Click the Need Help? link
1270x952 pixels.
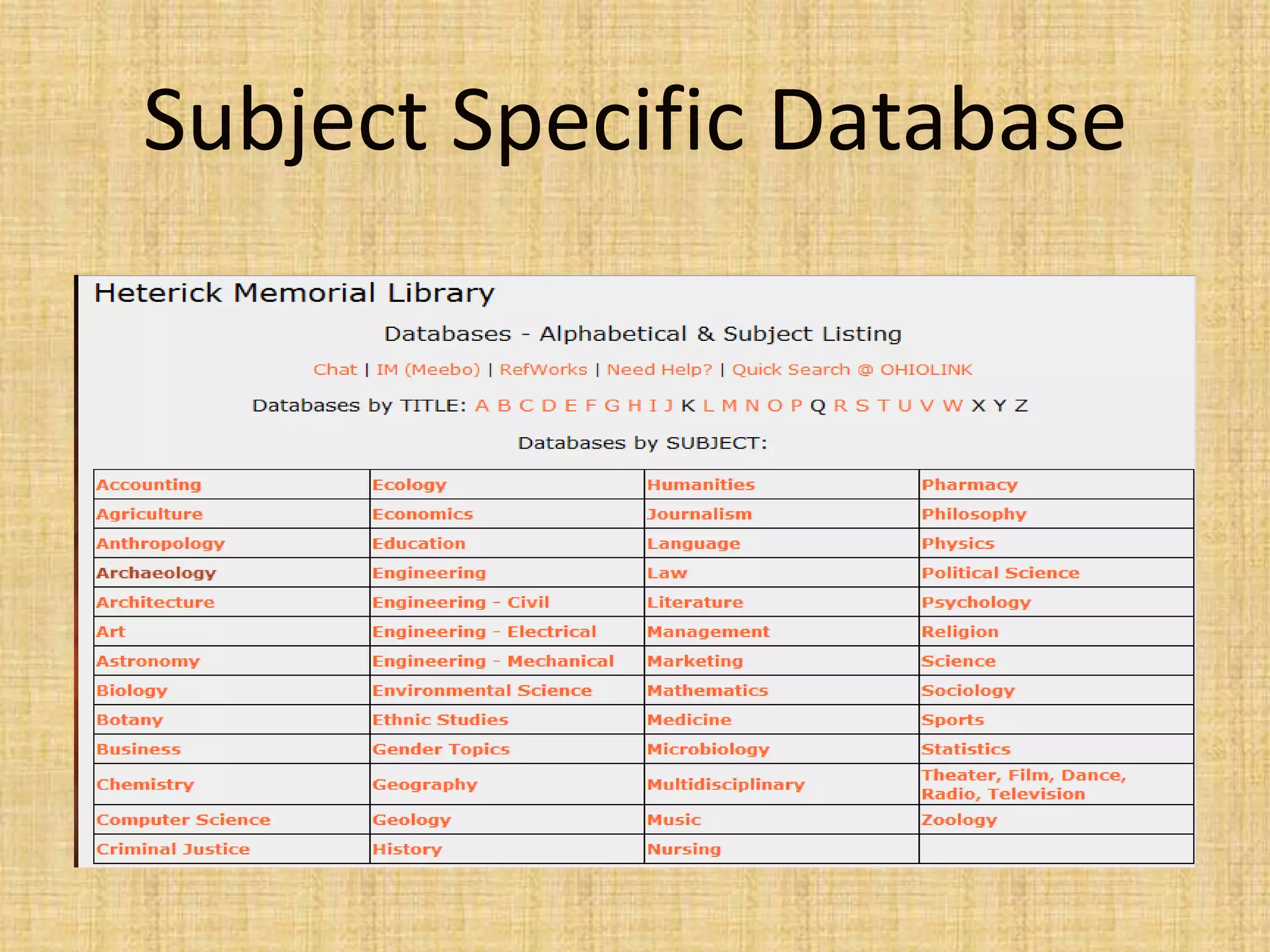click(660, 370)
